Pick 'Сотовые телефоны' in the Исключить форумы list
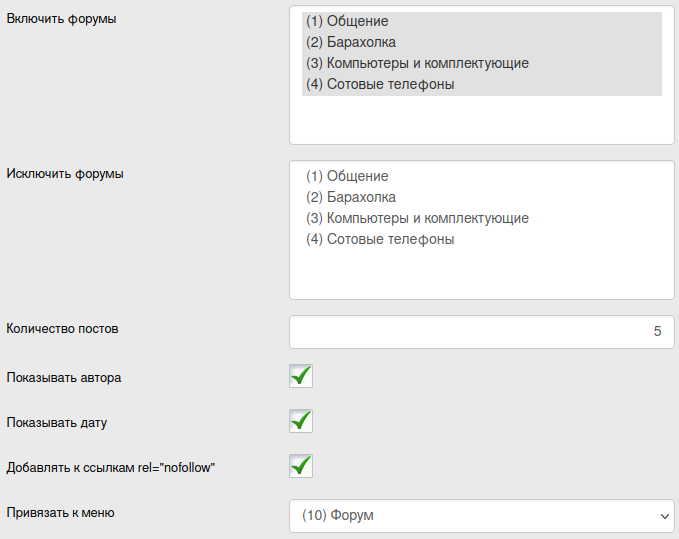Screen dimensions: 679x539 [380, 240]
